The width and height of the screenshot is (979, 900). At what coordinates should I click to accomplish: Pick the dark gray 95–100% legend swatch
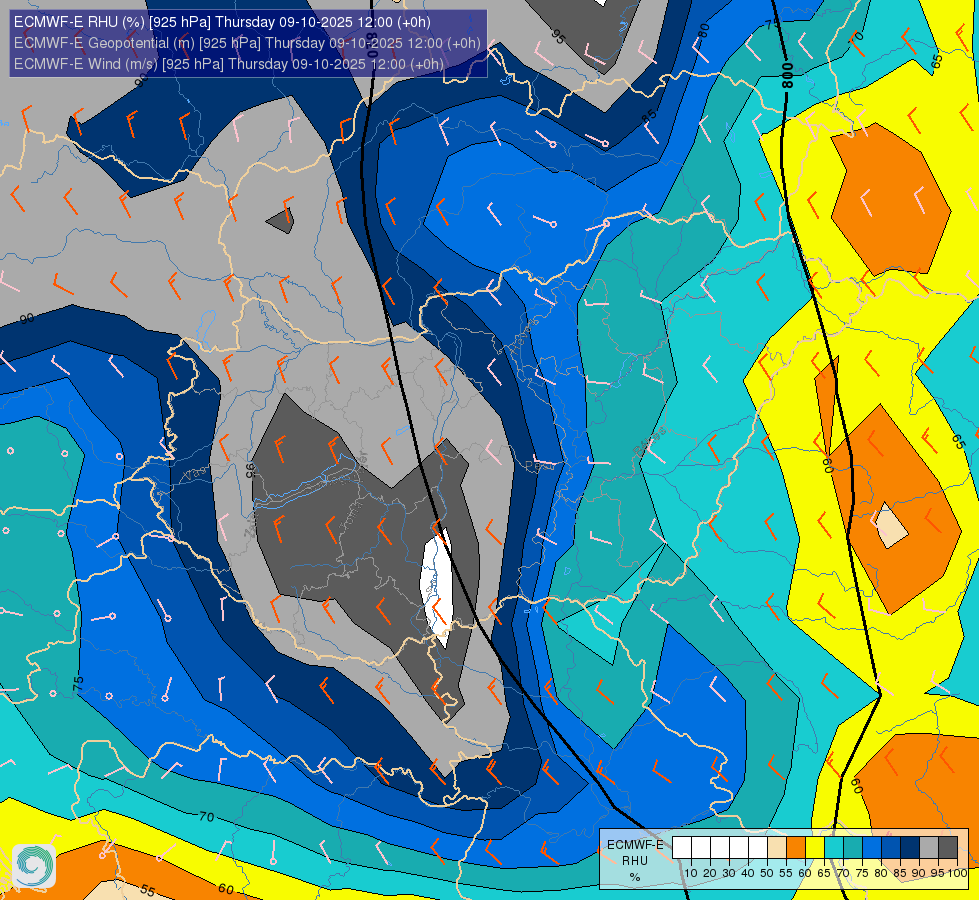[948, 848]
